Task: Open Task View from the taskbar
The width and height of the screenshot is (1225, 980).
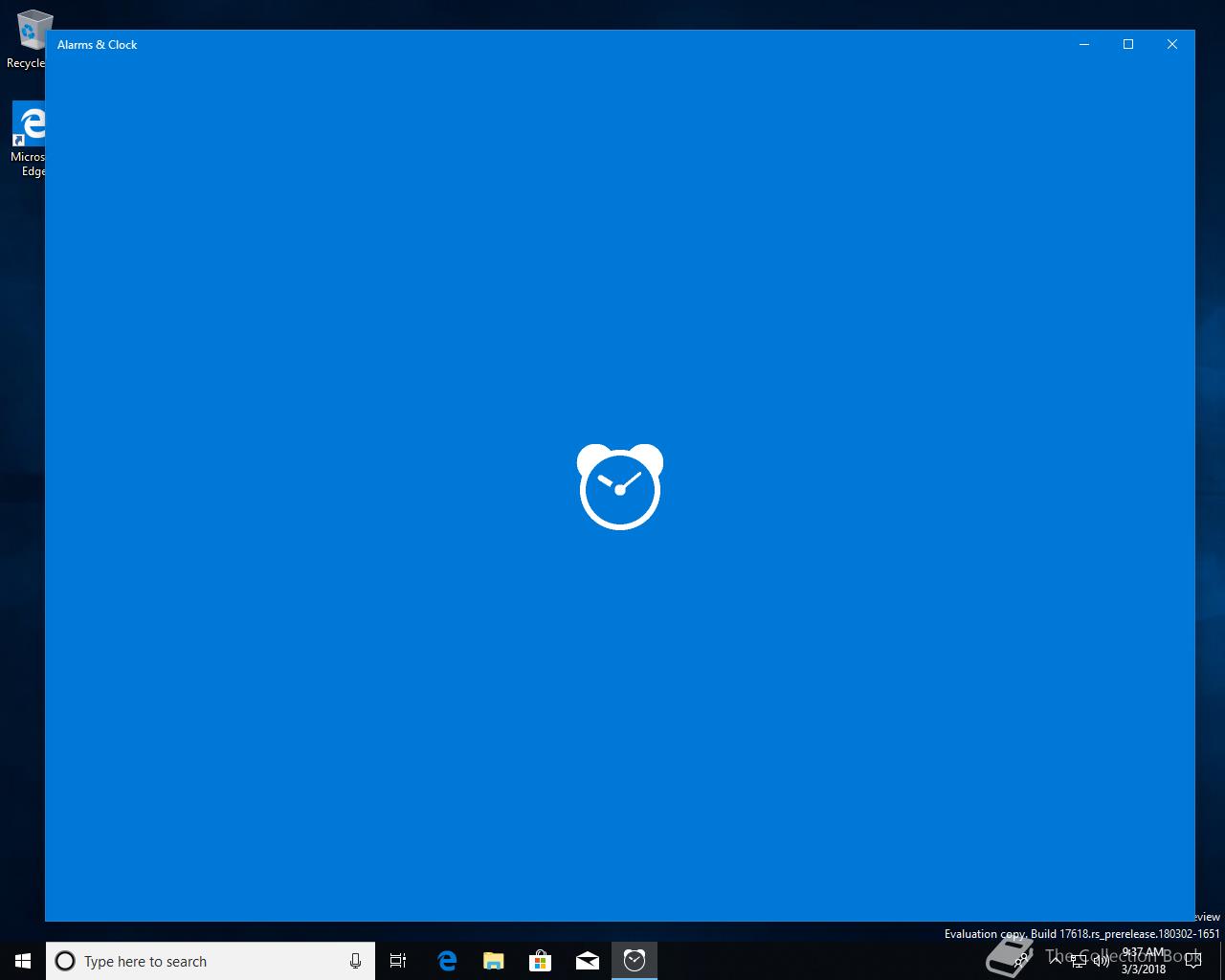Action: click(x=398, y=961)
